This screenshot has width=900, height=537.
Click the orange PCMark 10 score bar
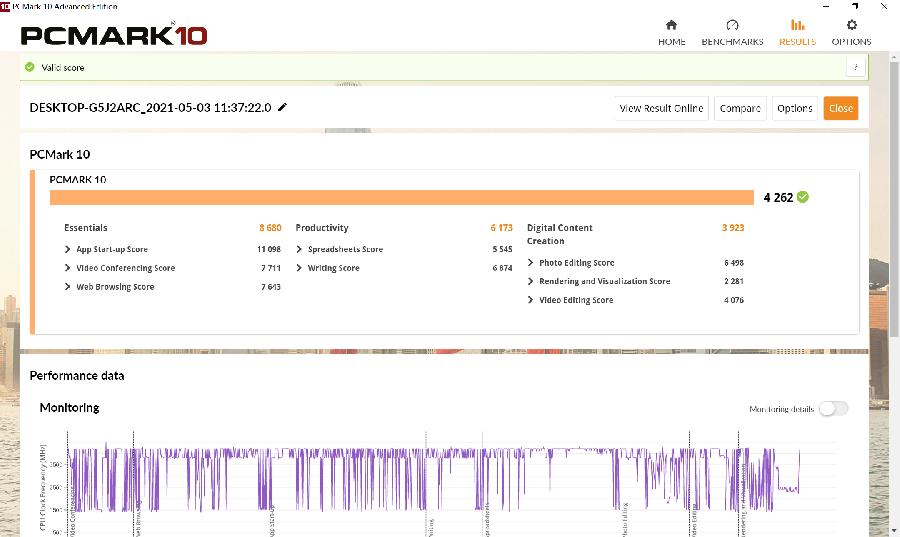coord(400,197)
